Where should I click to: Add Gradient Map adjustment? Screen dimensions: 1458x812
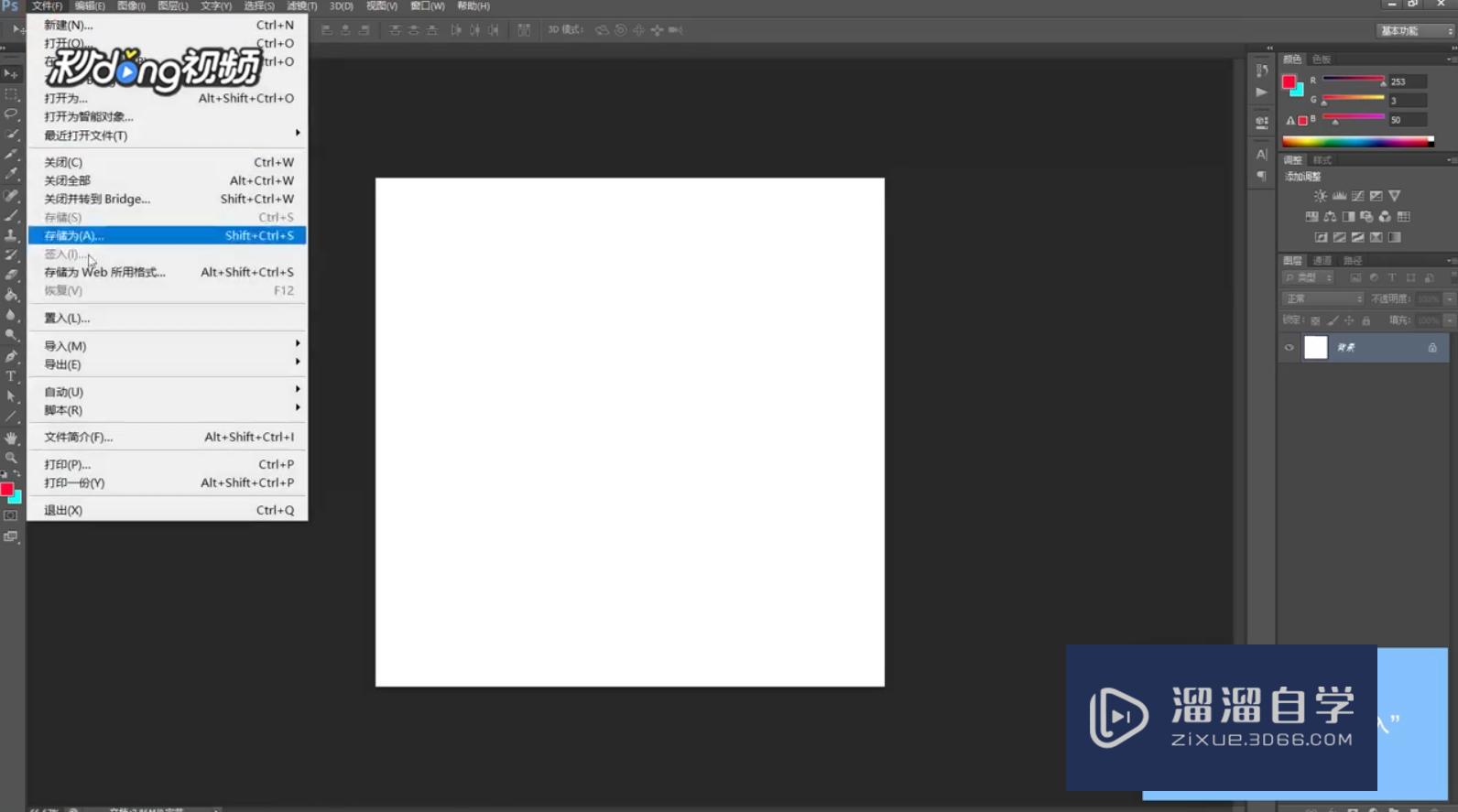(1395, 237)
